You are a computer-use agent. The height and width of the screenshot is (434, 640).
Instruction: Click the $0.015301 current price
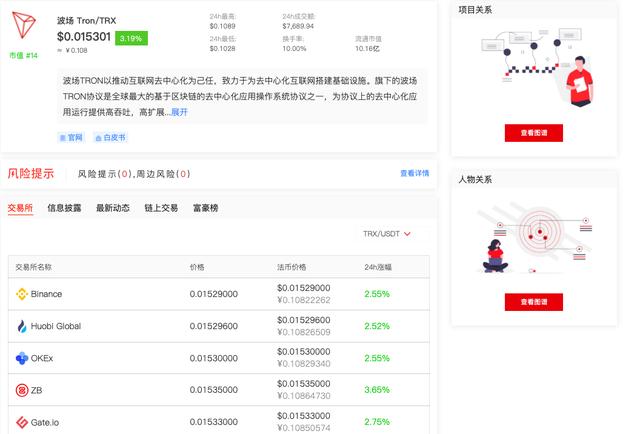click(x=84, y=37)
